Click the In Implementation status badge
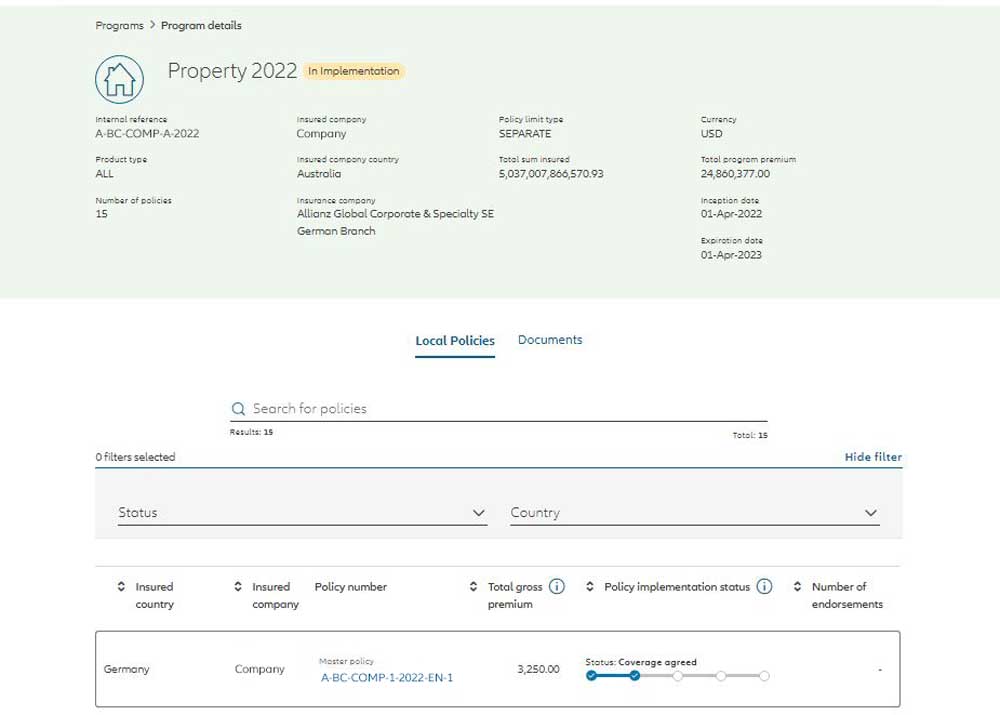Screen dimensions: 1000x715 click(354, 71)
